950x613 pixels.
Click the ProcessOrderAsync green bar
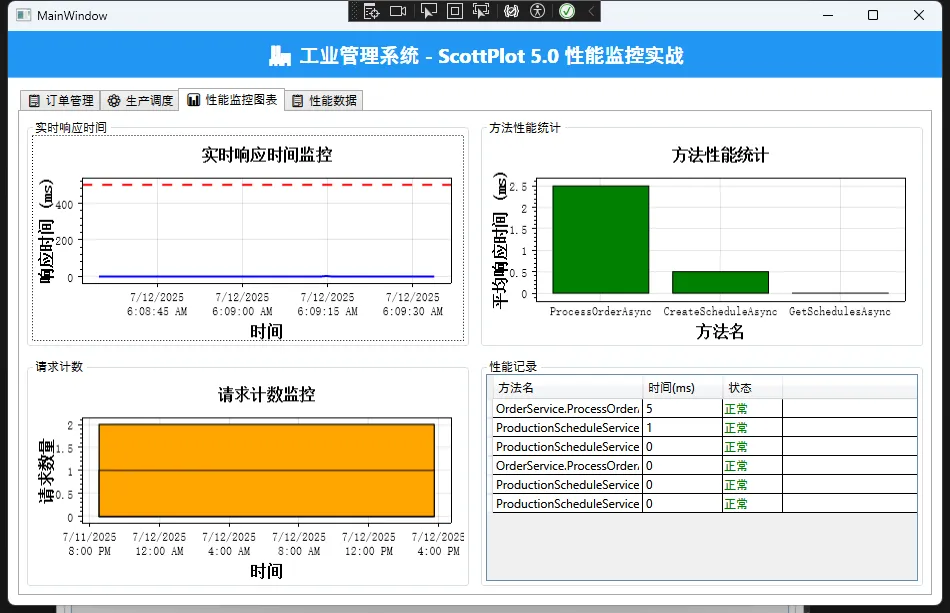click(600, 240)
